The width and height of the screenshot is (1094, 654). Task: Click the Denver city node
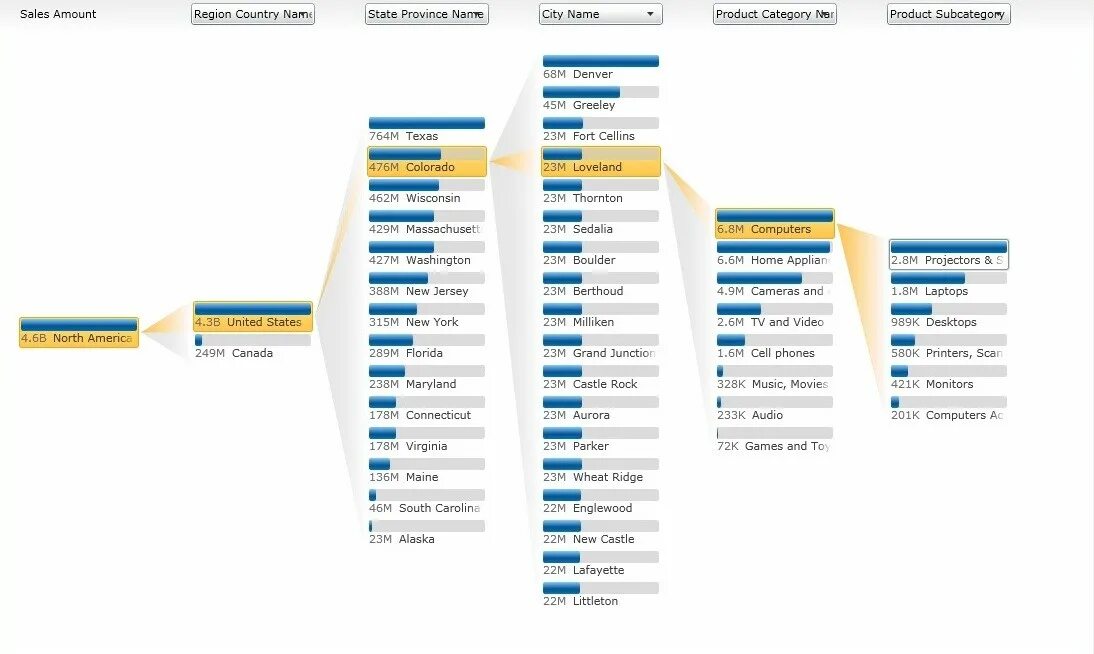click(x=600, y=68)
